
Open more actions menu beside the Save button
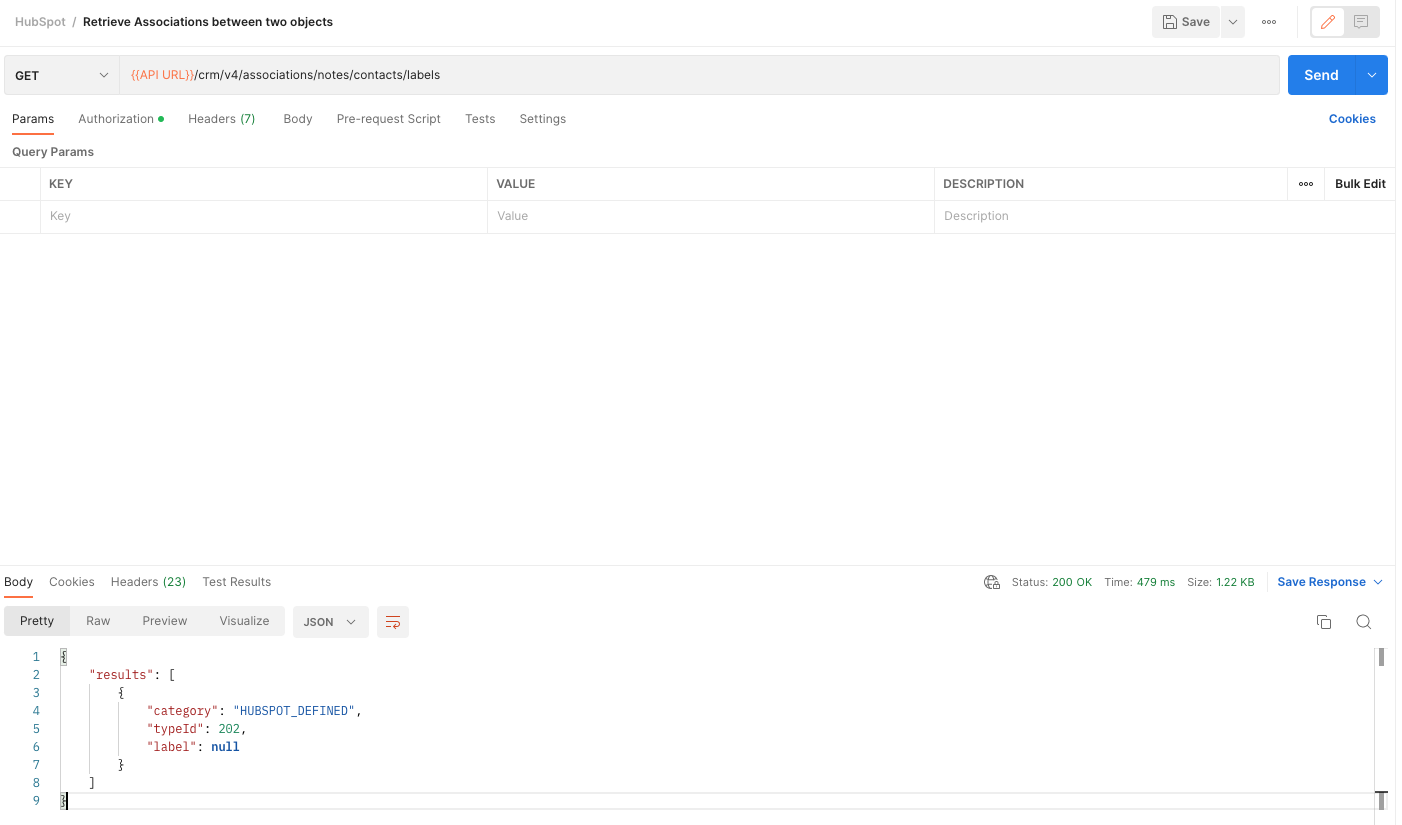1268,21
